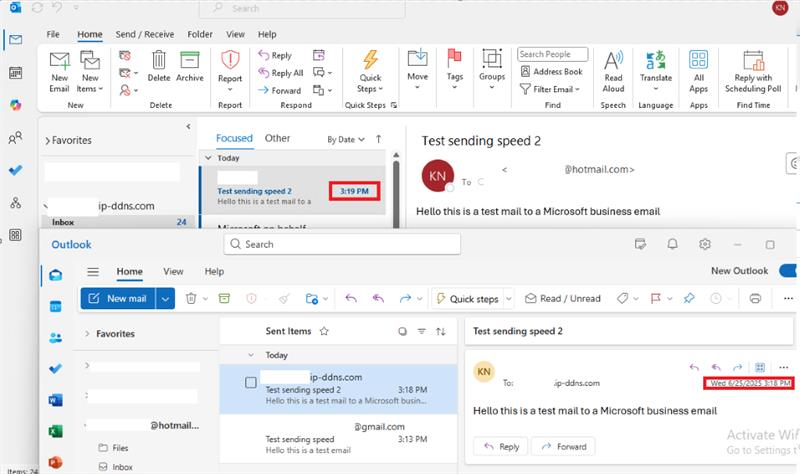Open the Filter Email dropdown
The image size is (800, 474).
(550, 89)
